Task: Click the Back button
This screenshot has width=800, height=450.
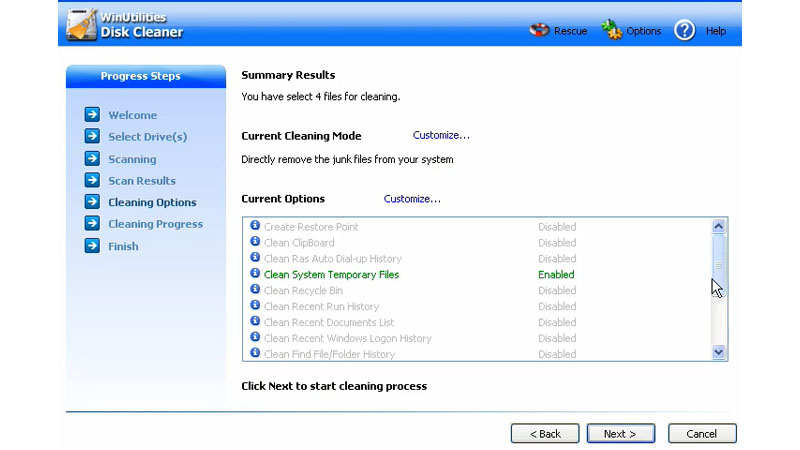Action: (x=545, y=434)
